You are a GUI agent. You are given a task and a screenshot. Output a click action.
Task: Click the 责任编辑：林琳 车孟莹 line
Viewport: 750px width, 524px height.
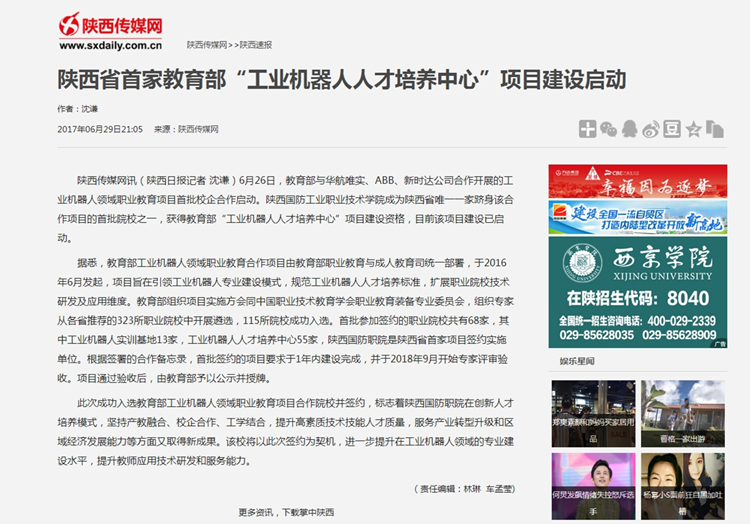pos(464,489)
